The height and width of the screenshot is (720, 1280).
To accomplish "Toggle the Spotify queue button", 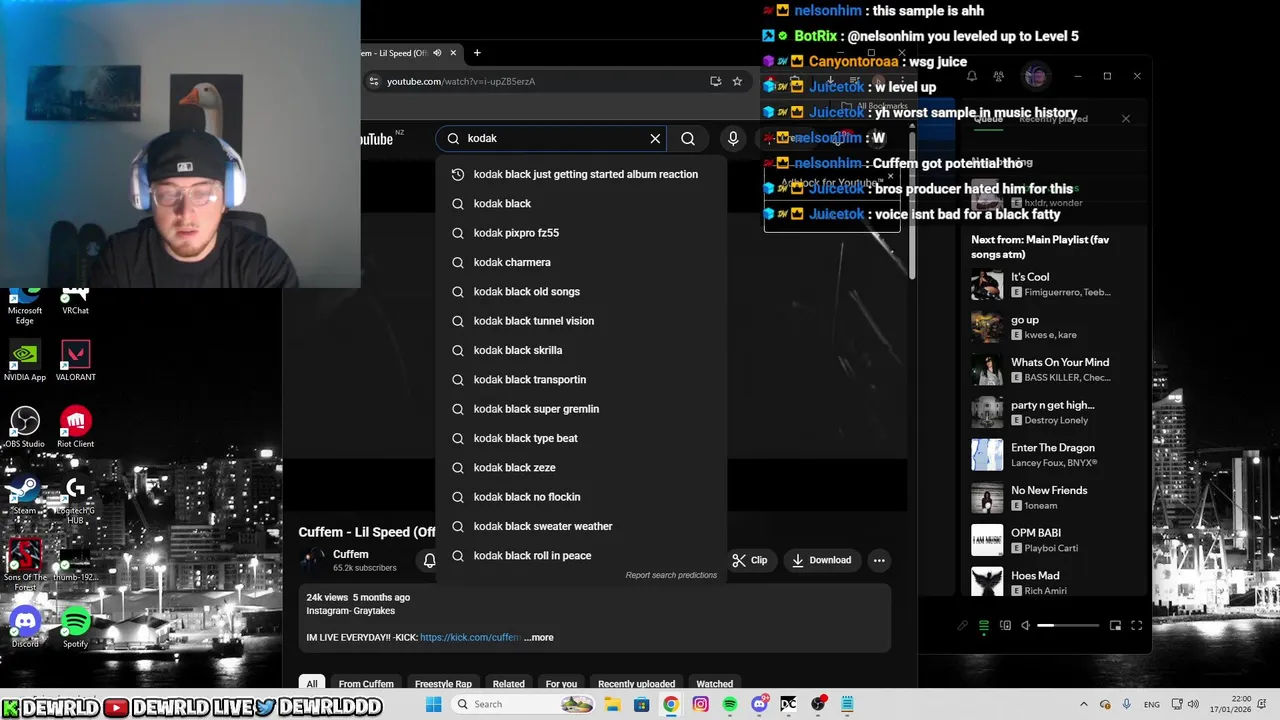I will pos(984,626).
